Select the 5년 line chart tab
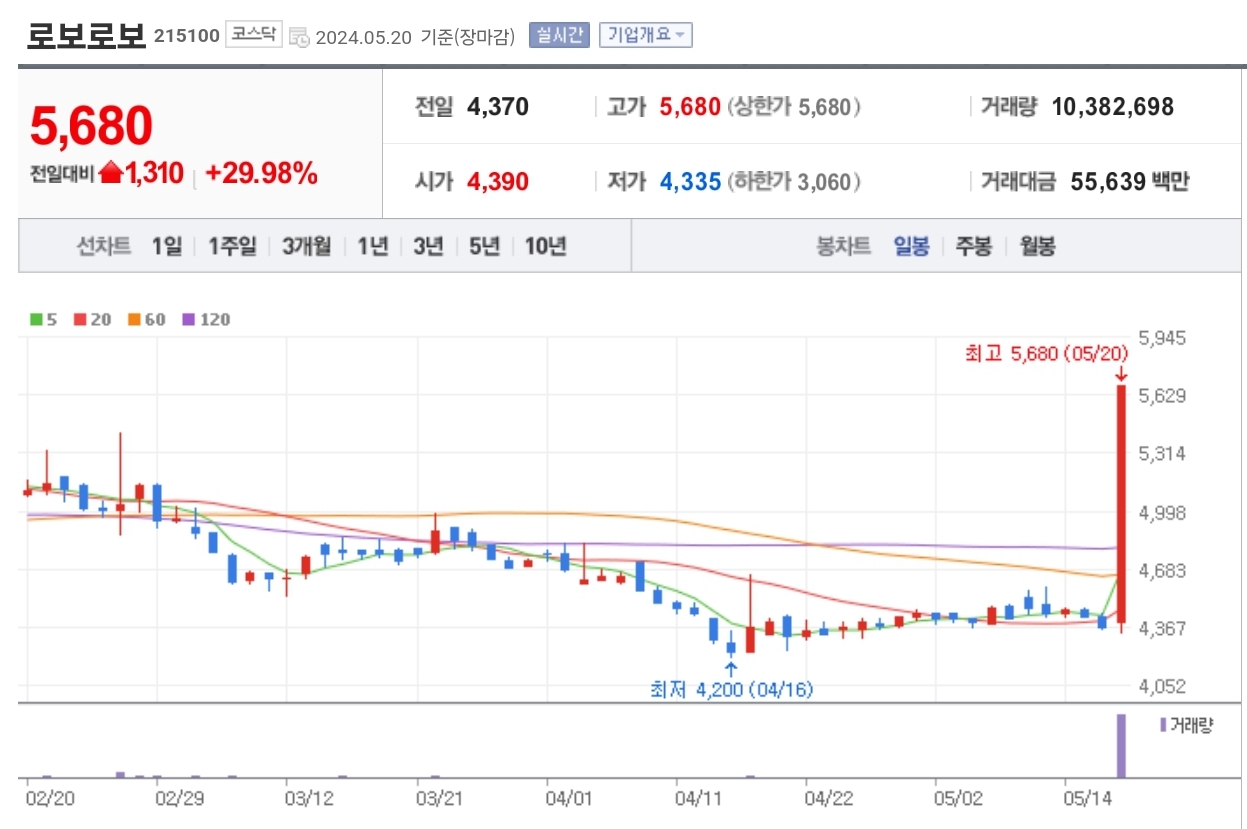Viewport: 1247px width, 829px height. tap(484, 246)
